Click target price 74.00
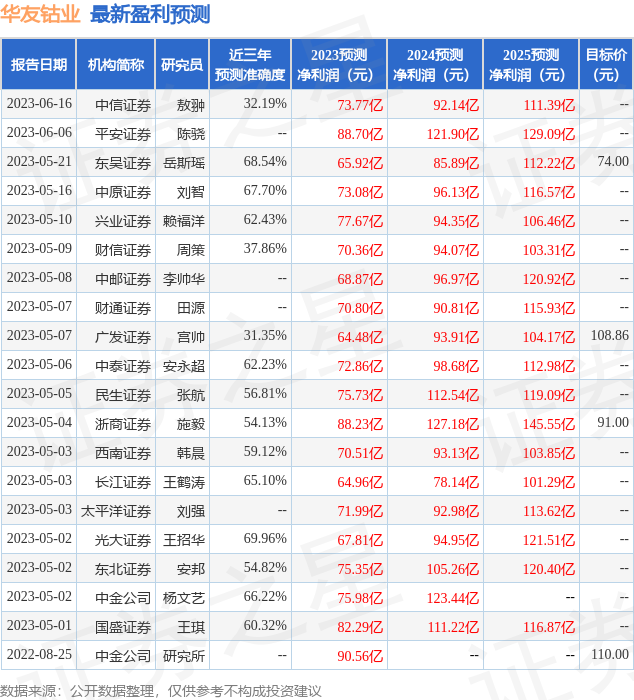634x700 pixels. 613,162
